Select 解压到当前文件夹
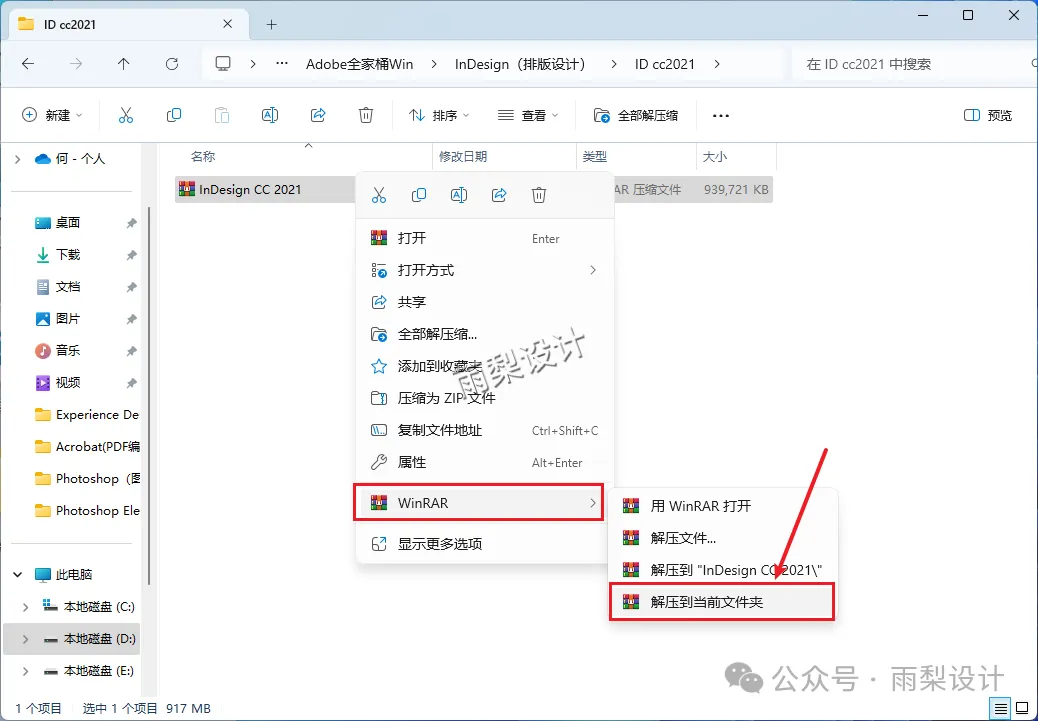1038x721 pixels. coord(722,602)
